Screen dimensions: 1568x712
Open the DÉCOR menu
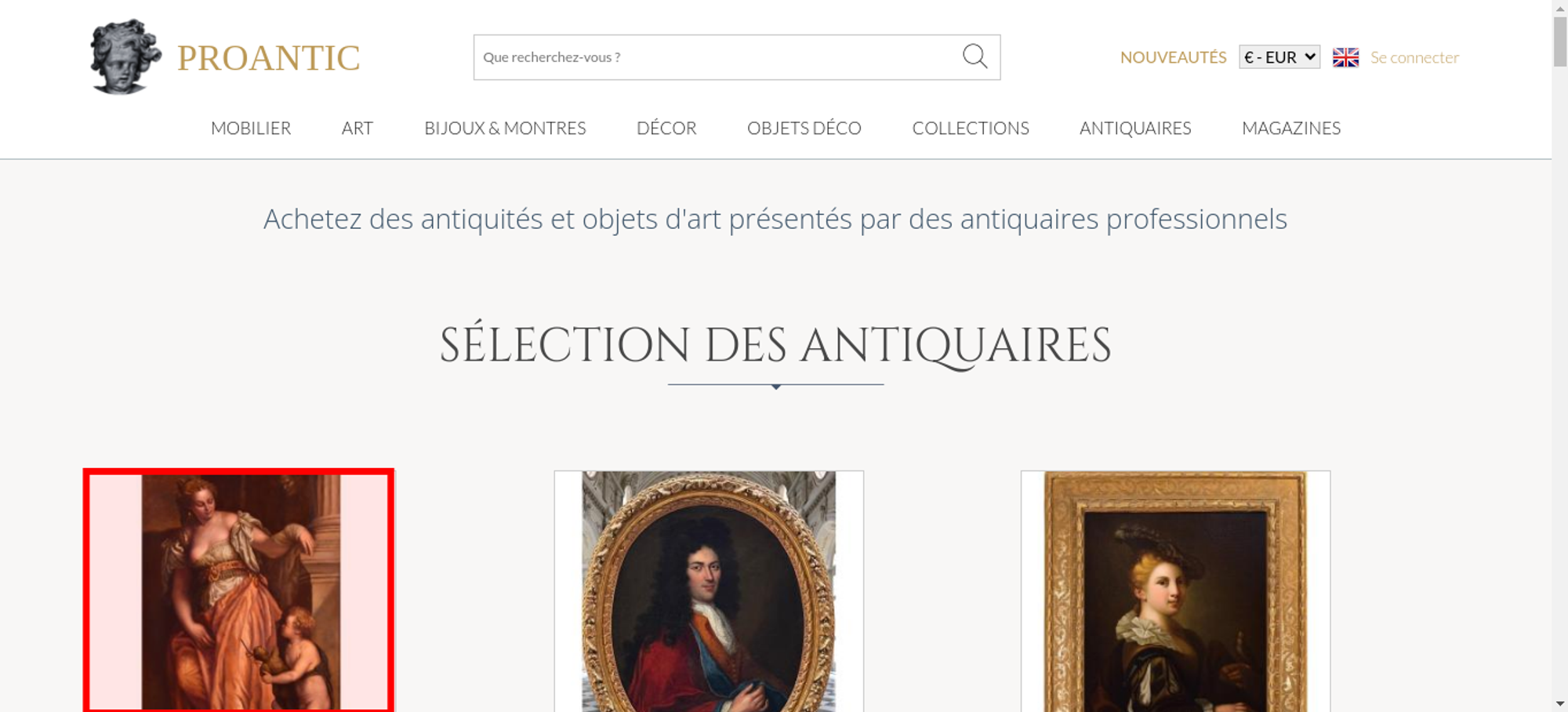coord(666,128)
